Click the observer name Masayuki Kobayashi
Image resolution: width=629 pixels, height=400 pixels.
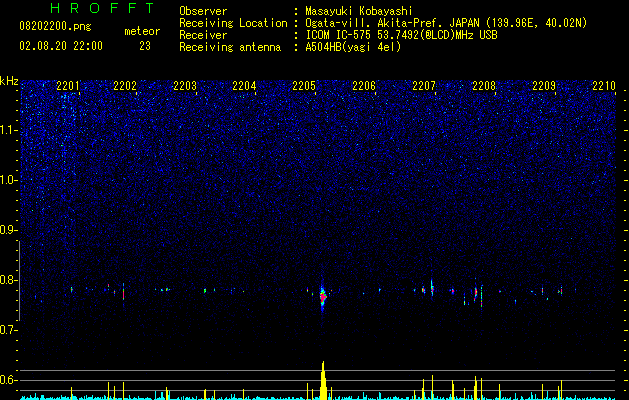pyautogui.click(x=359, y=11)
